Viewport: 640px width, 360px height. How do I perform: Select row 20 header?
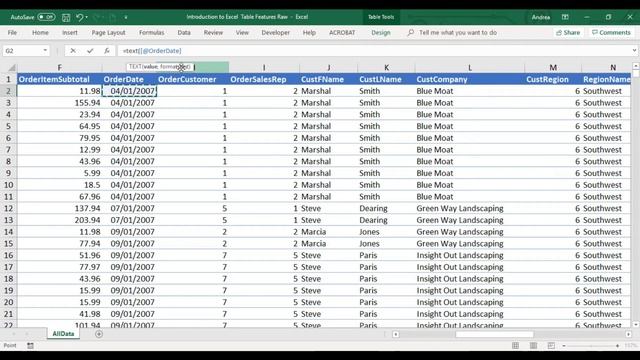pyautogui.click(x=8, y=302)
